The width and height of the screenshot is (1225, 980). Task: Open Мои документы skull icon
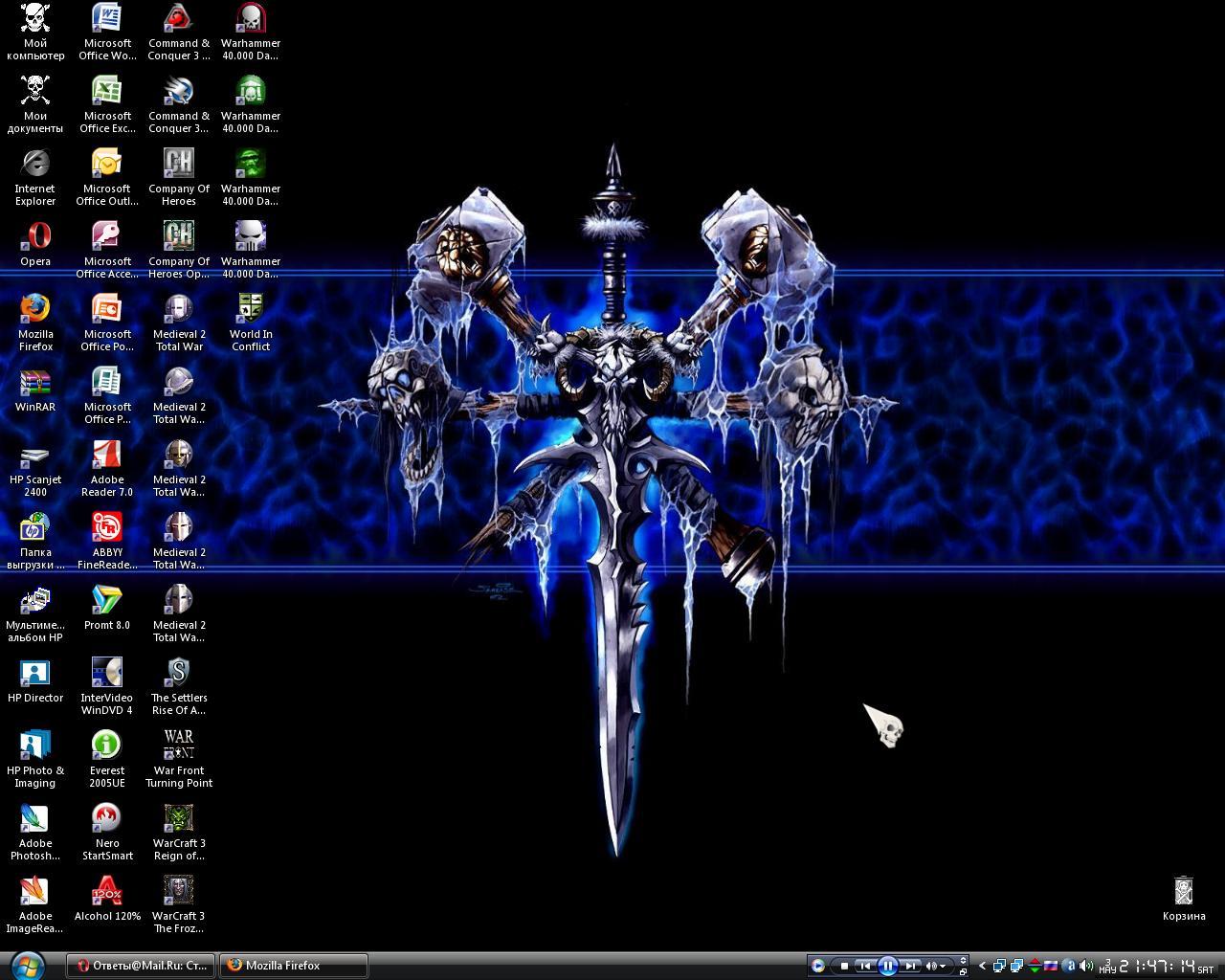coord(35,104)
